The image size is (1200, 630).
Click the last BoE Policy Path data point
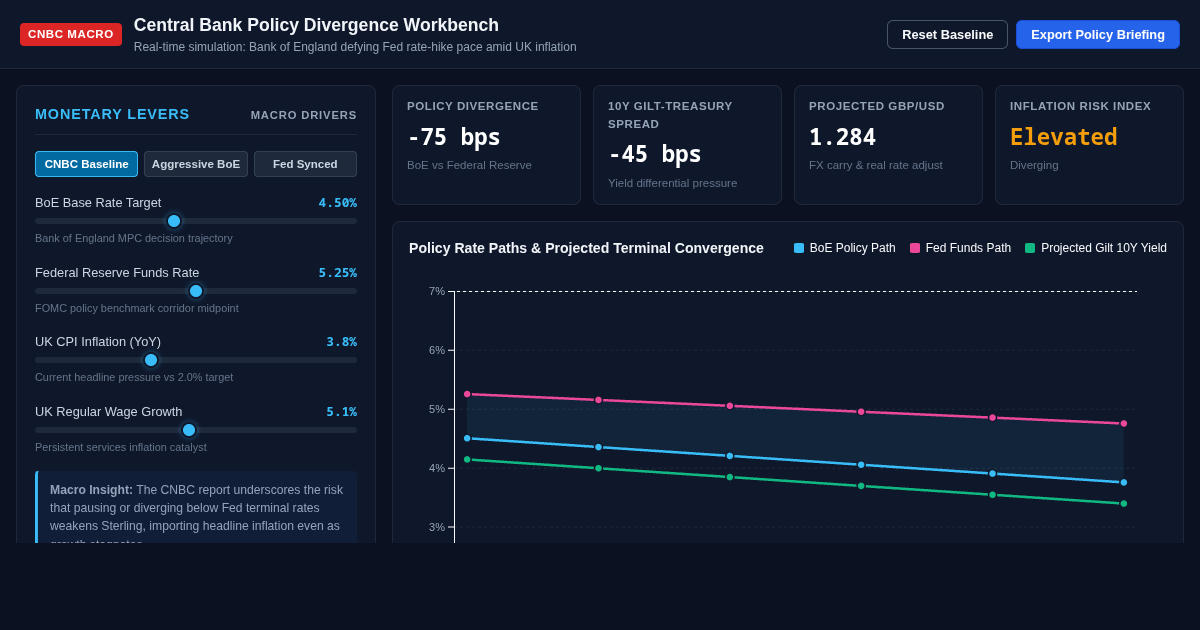pos(1124,482)
